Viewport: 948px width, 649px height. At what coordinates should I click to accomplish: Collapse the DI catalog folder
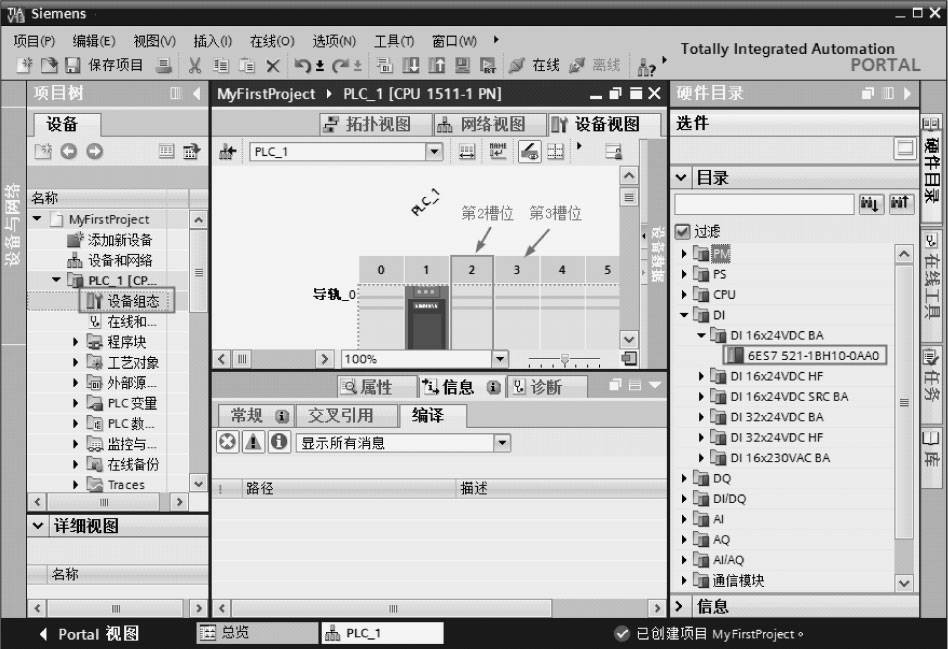(684, 315)
